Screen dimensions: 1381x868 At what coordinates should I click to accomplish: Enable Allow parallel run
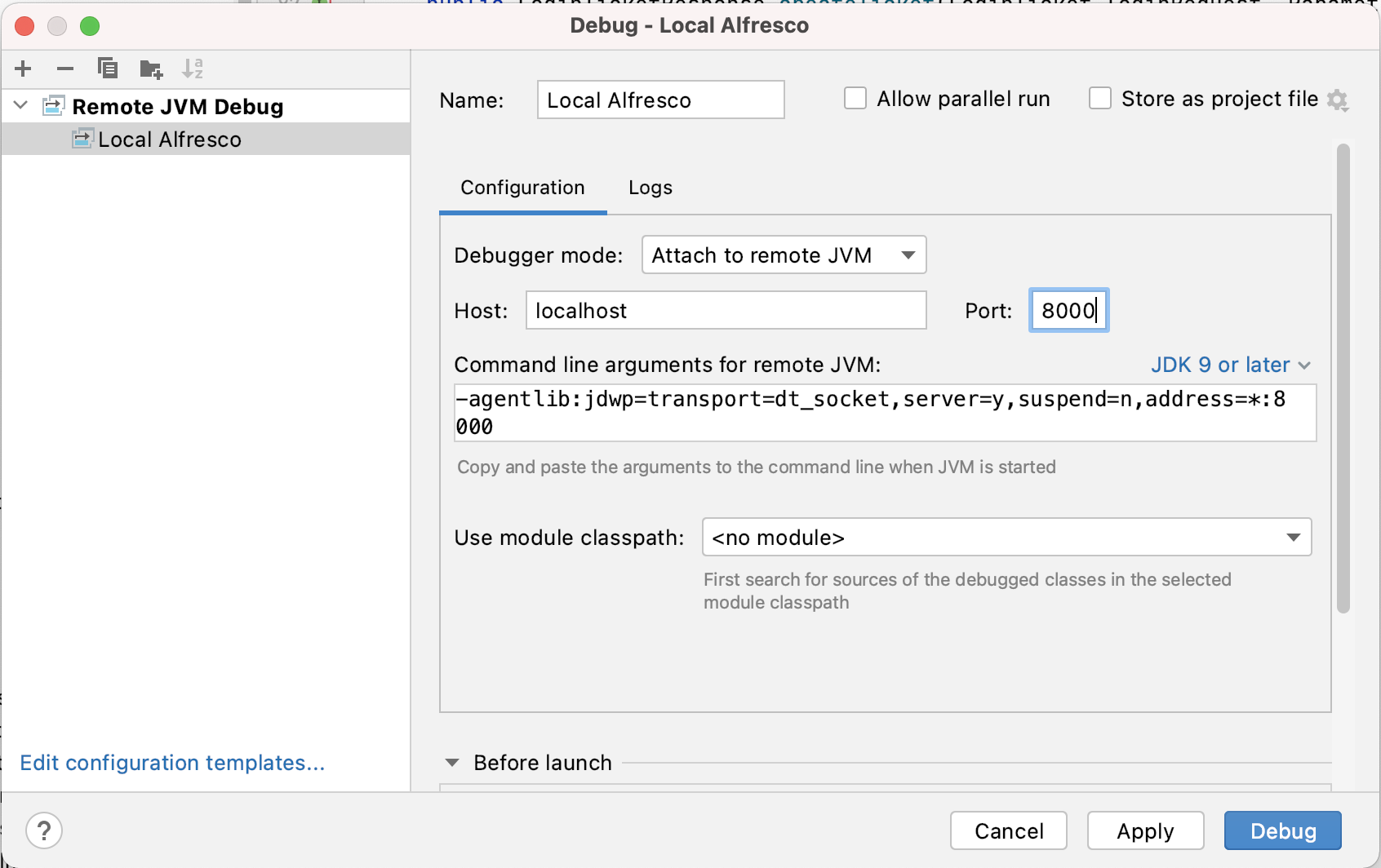pos(855,98)
